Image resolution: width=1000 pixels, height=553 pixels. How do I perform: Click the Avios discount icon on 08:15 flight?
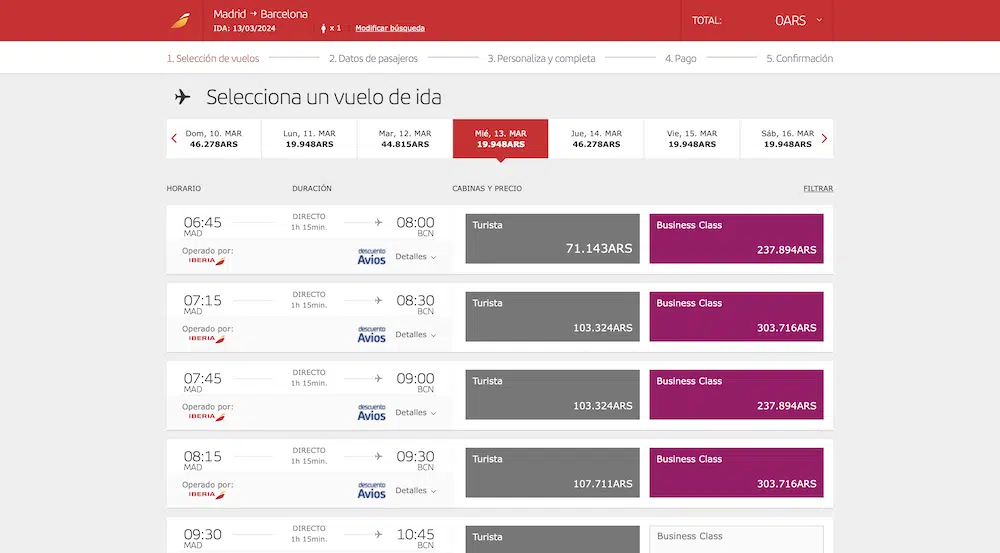click(371, 490)
